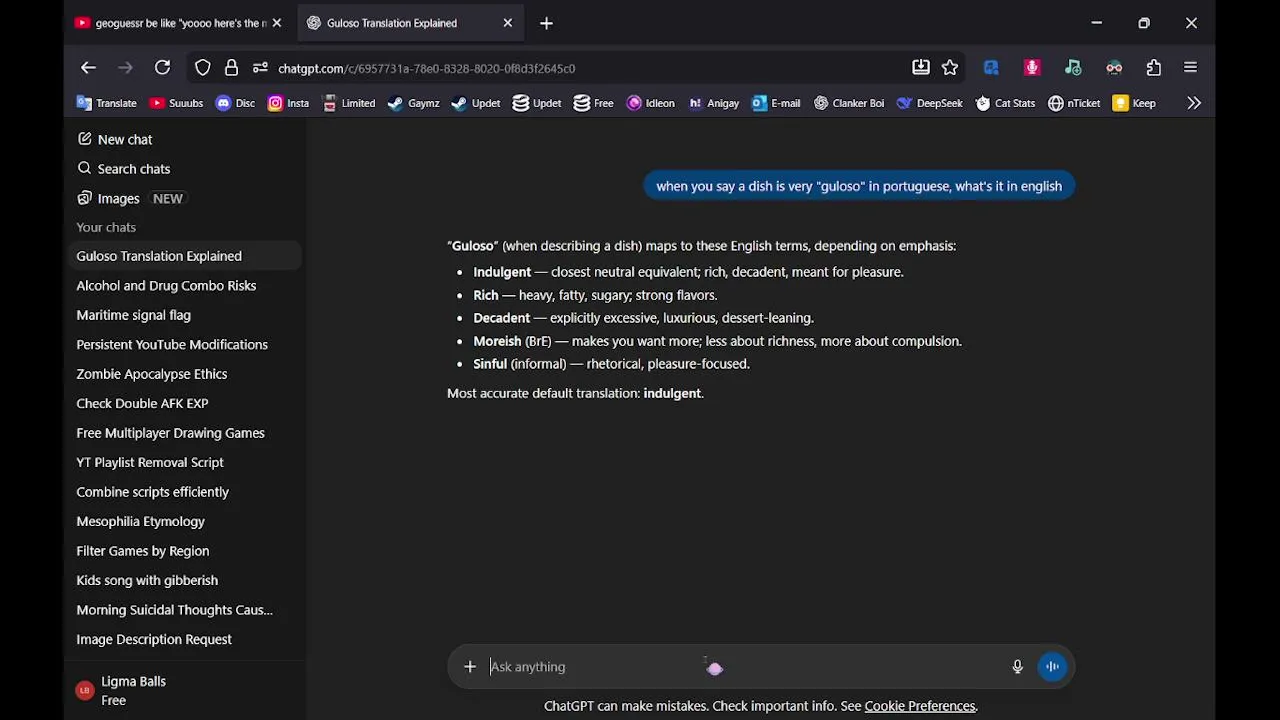Open the Cat Stats bookmark
The image size is (1280, 720).
(x=1005, y=103)
